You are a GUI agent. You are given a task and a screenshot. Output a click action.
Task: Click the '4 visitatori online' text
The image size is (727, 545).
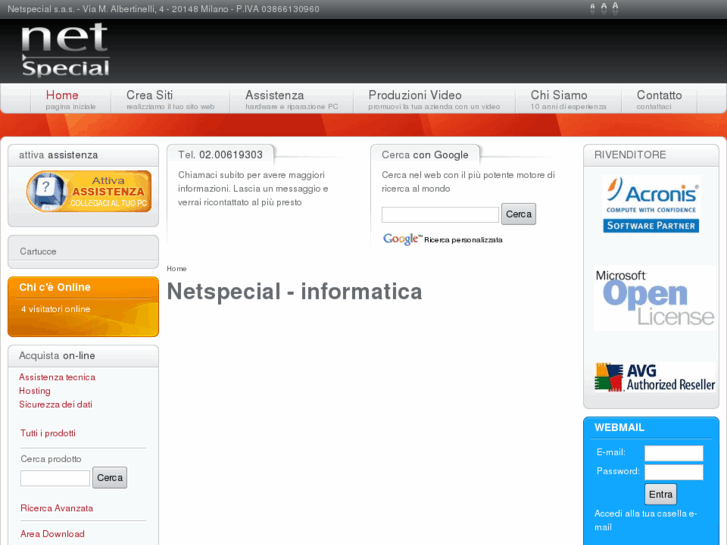point(56,309)
